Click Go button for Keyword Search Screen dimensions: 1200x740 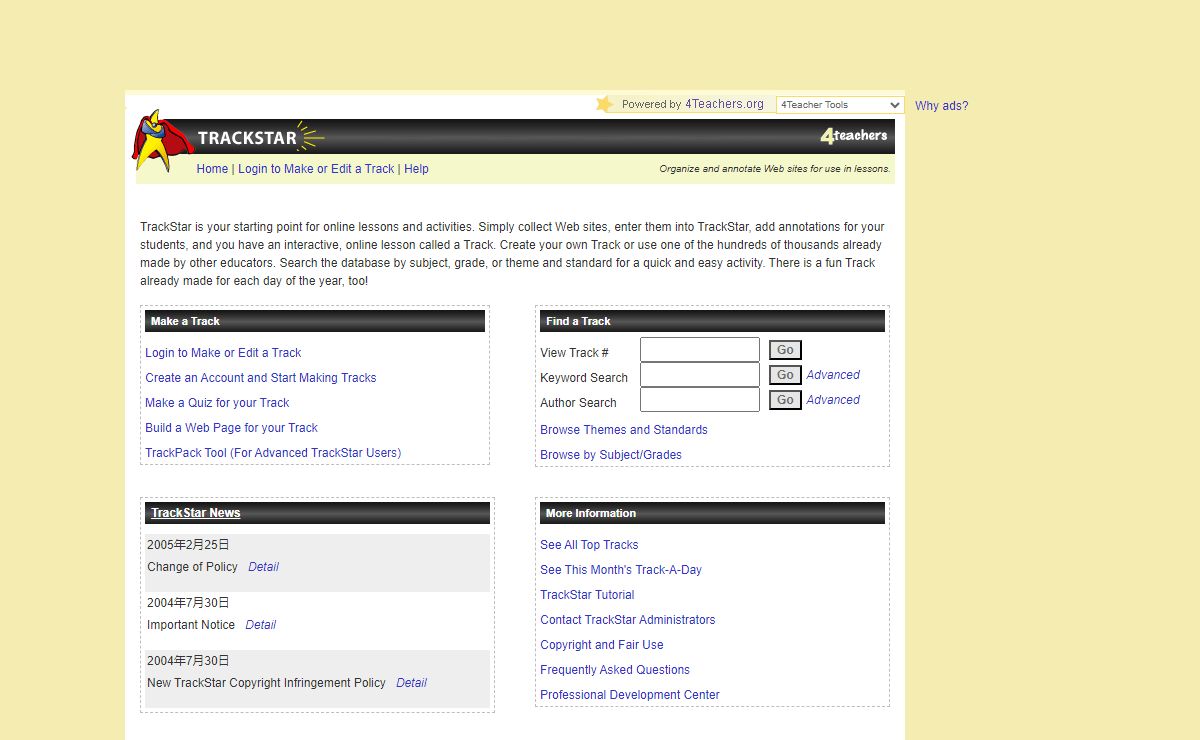point(785,375)
